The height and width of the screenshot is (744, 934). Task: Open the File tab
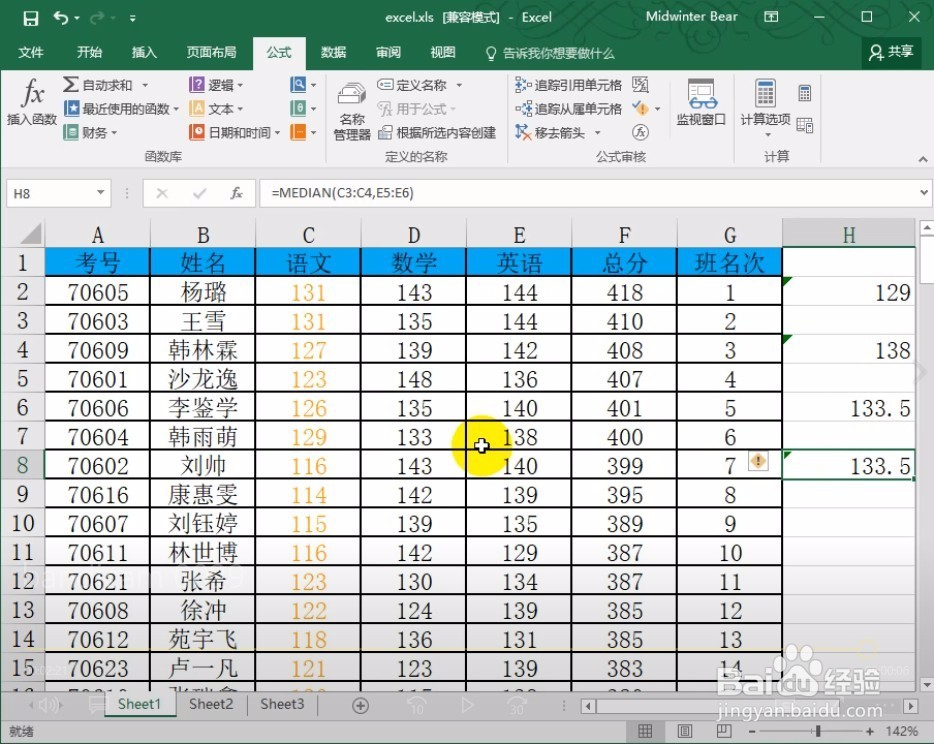pos(30,52)
